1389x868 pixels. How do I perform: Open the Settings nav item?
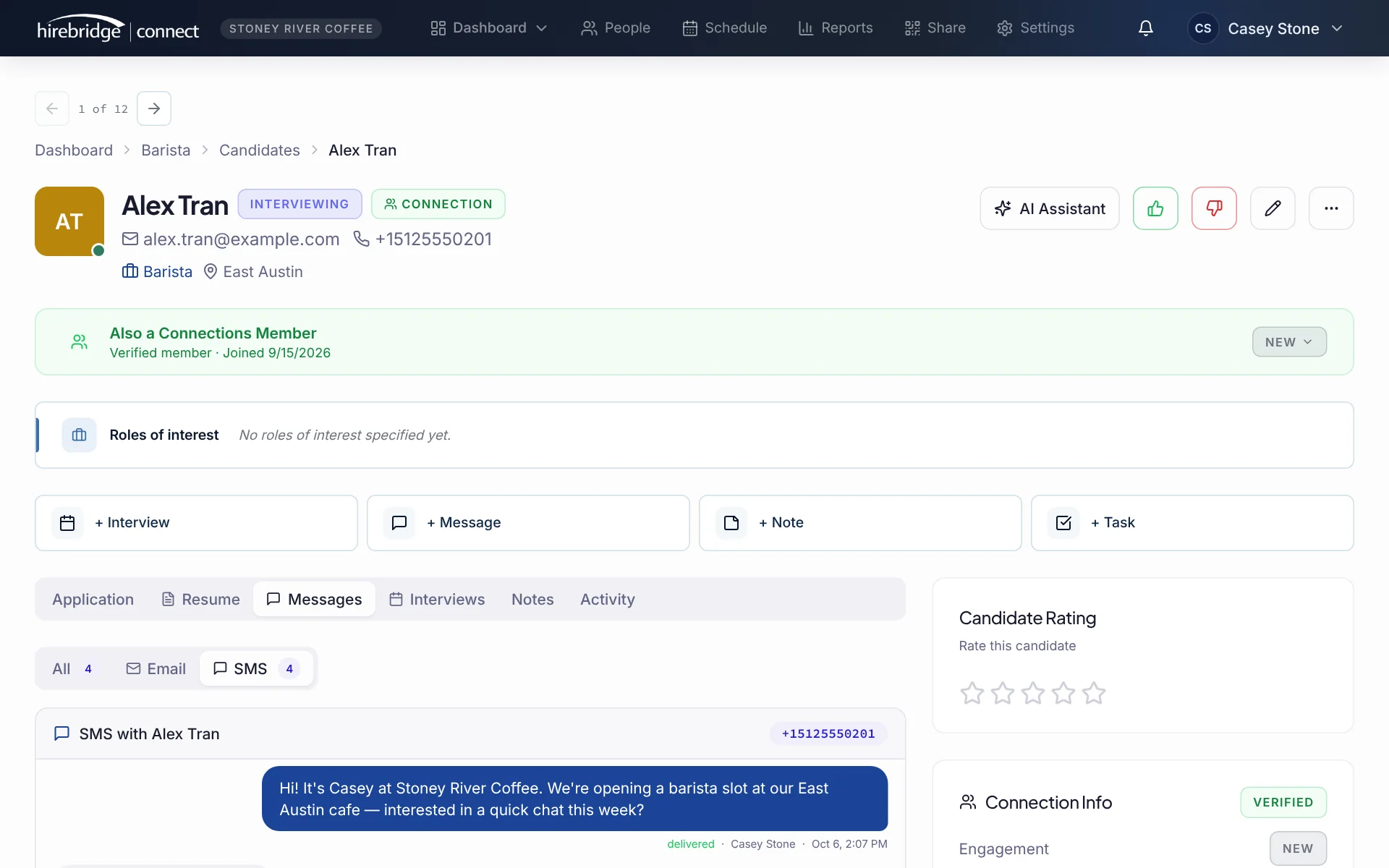pos(1035,28)
